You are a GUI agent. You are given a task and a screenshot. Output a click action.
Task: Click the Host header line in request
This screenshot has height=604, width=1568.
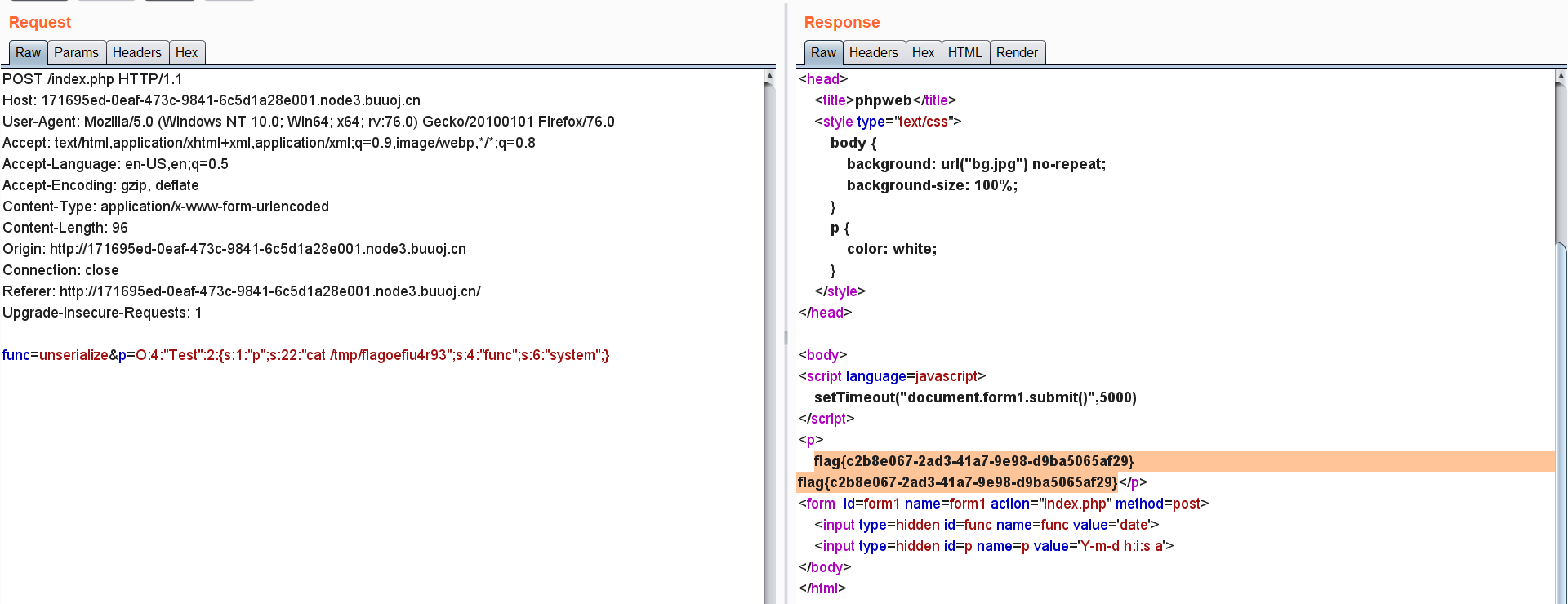click(x=212, y=100)
